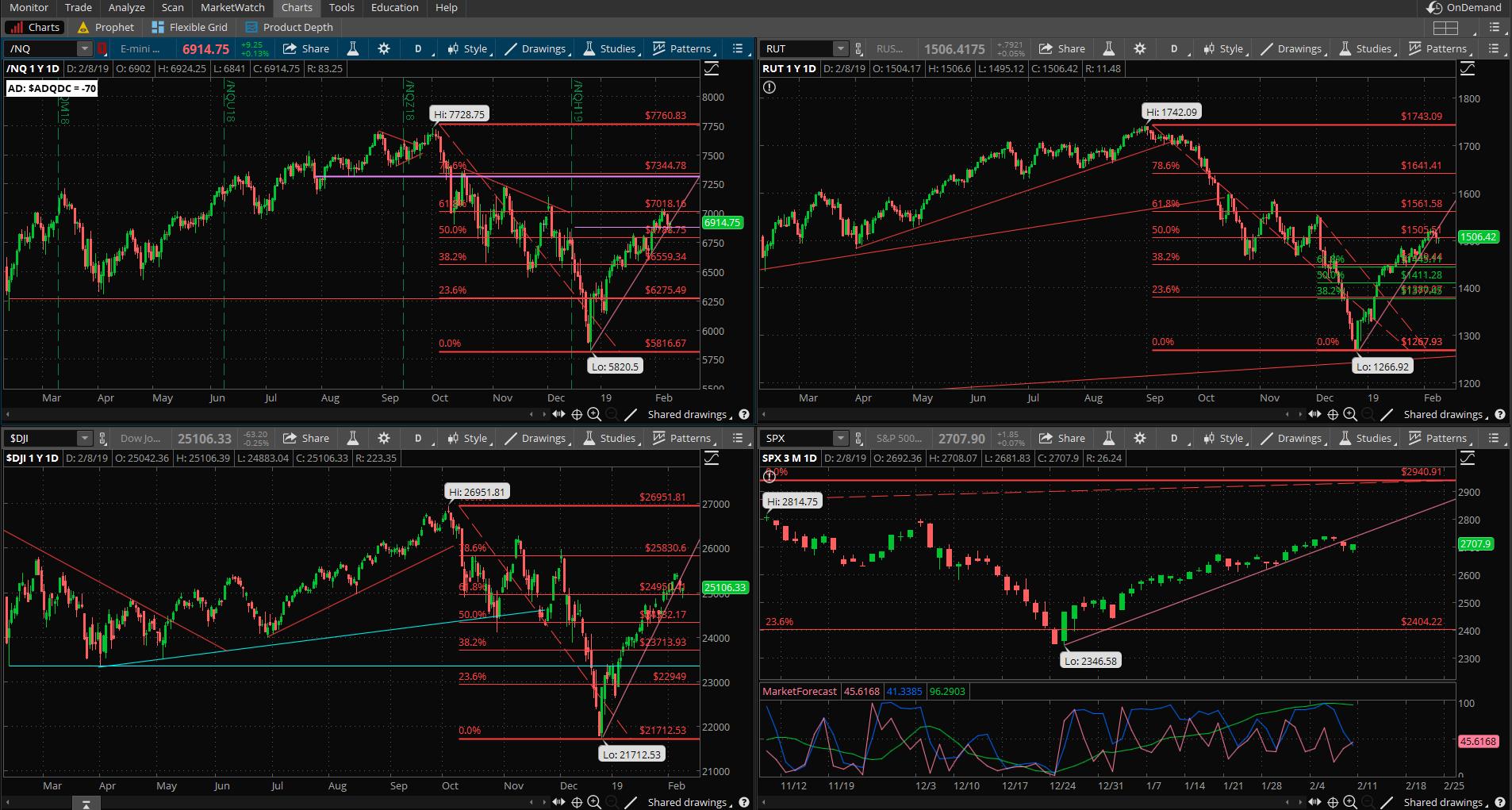Viewport: 1512px width, 810px height.
Task: Expand the SPX symbol dropdown arrow
Action: (x=841, y=438)
